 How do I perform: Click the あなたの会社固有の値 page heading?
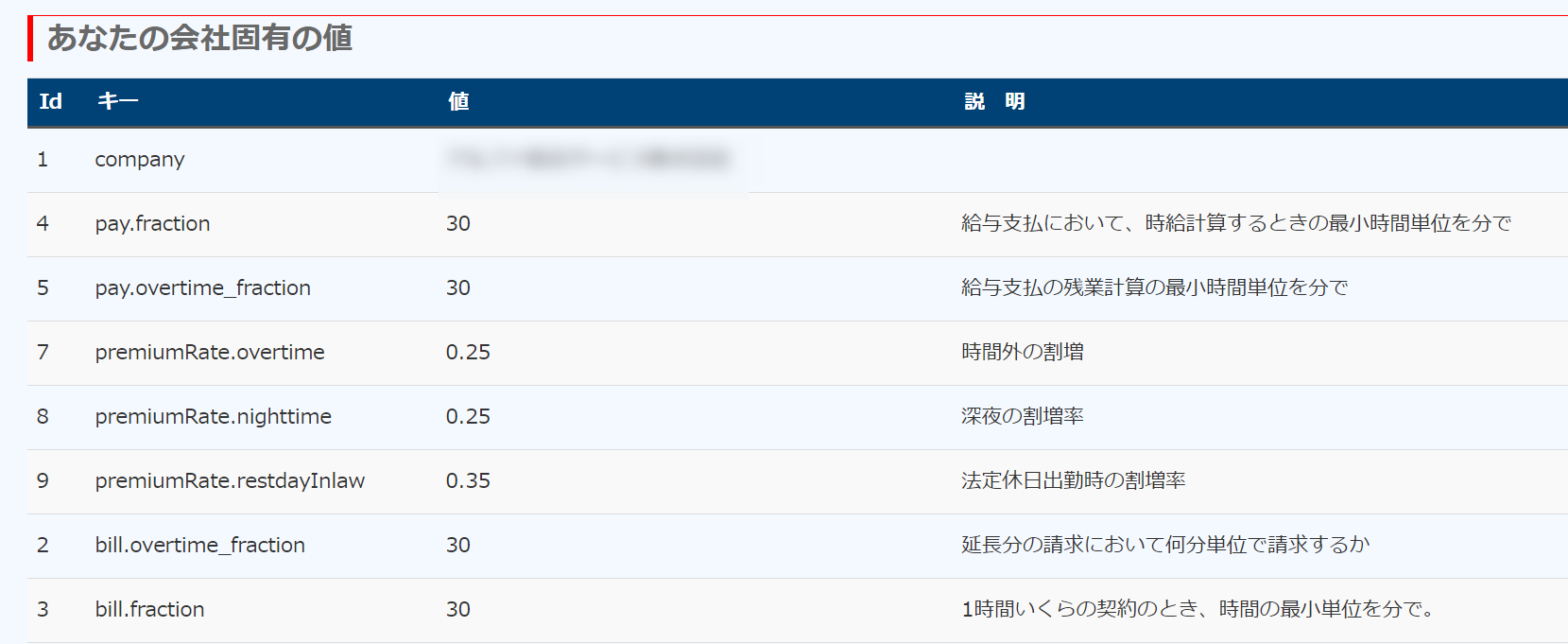click(x=199, y=38)
